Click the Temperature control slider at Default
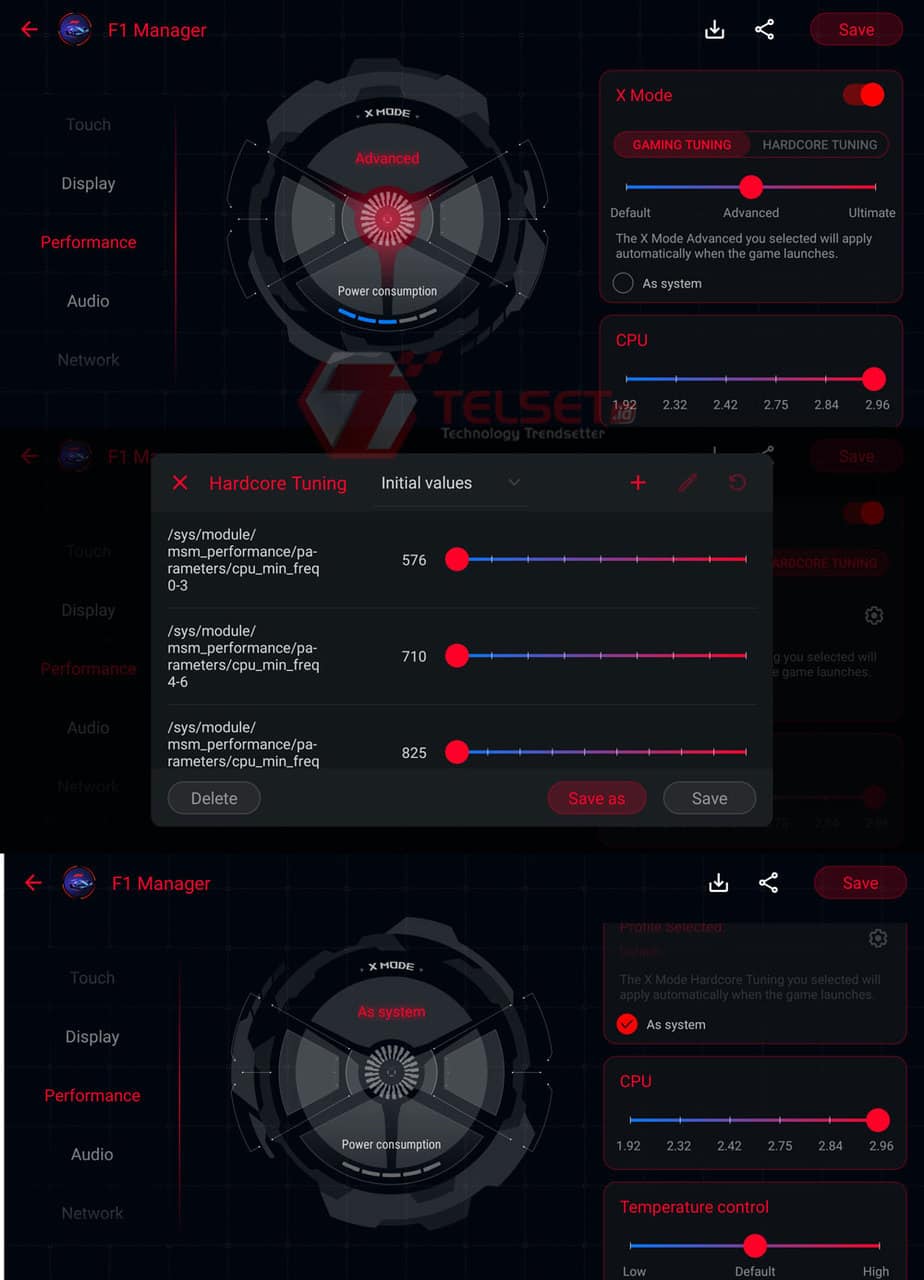This screenshot has height=1280, width=924. [x=755, y=1245]
